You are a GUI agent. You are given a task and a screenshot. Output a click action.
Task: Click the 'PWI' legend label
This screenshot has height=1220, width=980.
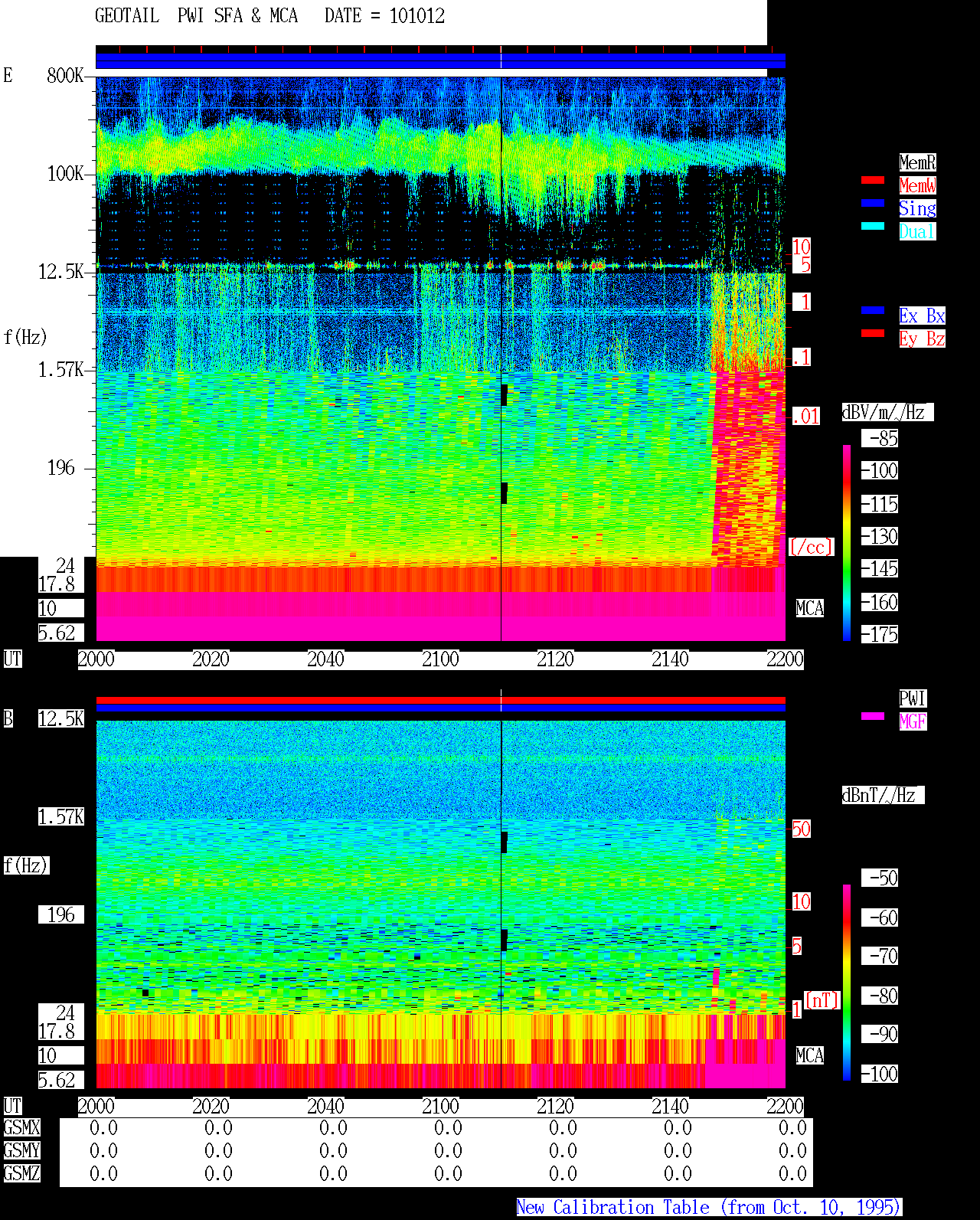(913, 698)
